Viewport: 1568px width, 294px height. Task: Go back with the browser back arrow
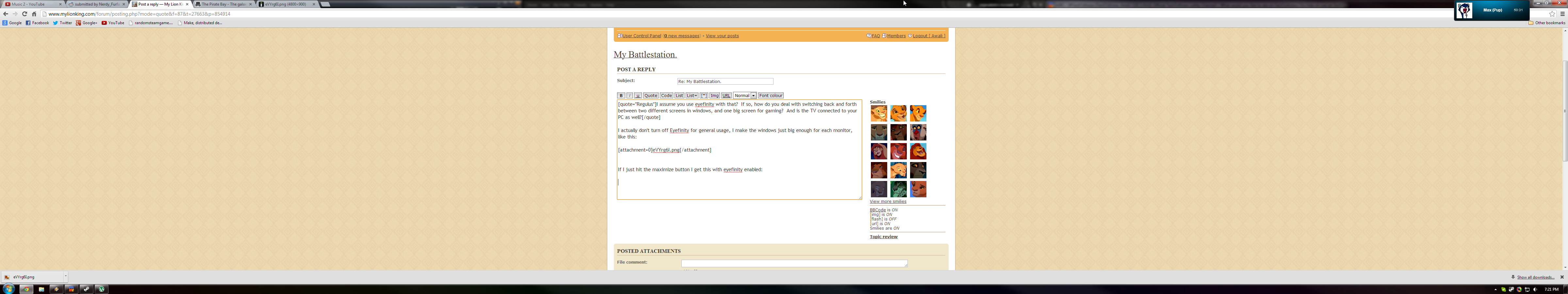pos(6,14)
